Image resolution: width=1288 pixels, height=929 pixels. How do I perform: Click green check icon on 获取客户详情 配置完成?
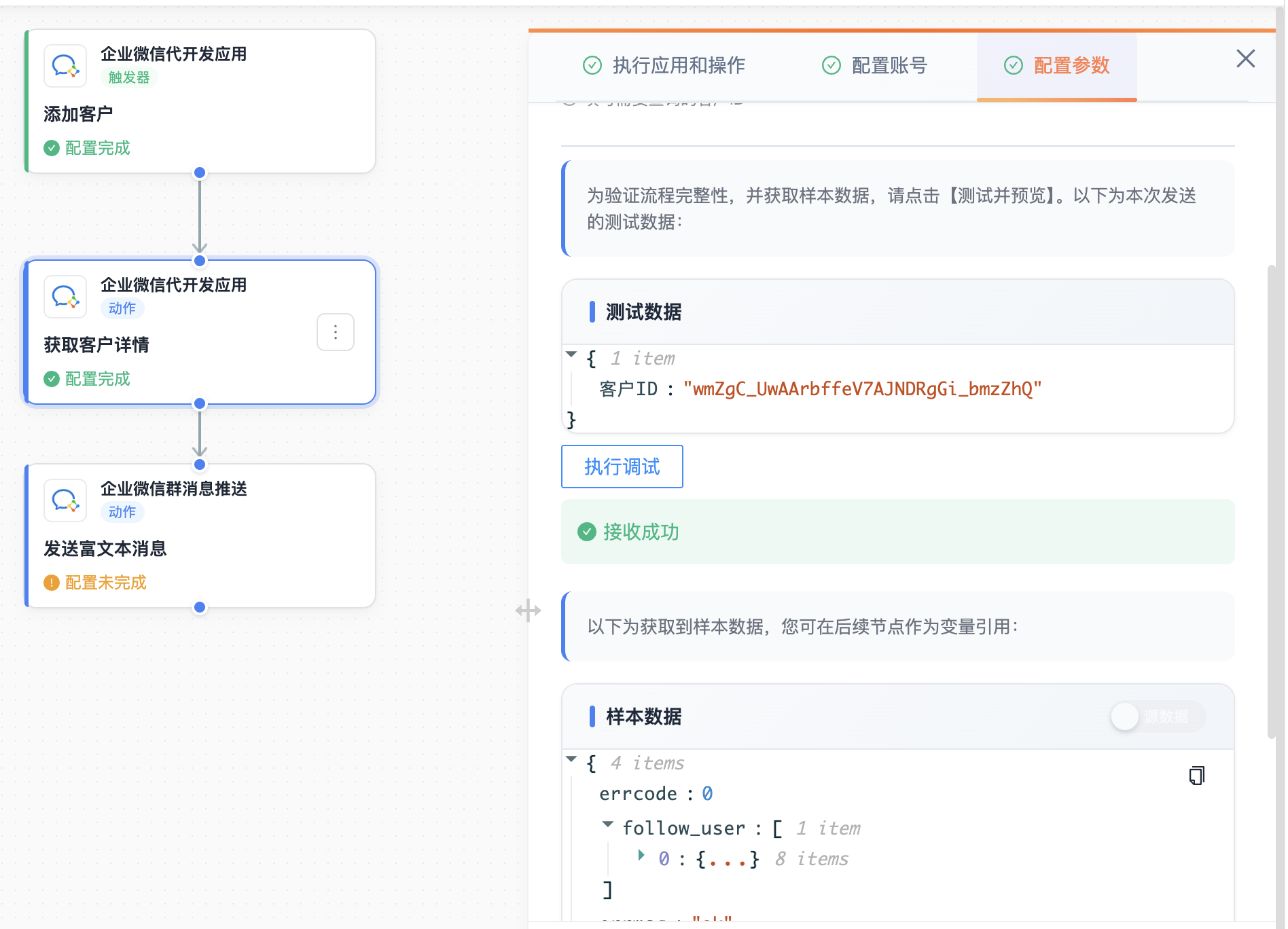click(x=52, y=379)
